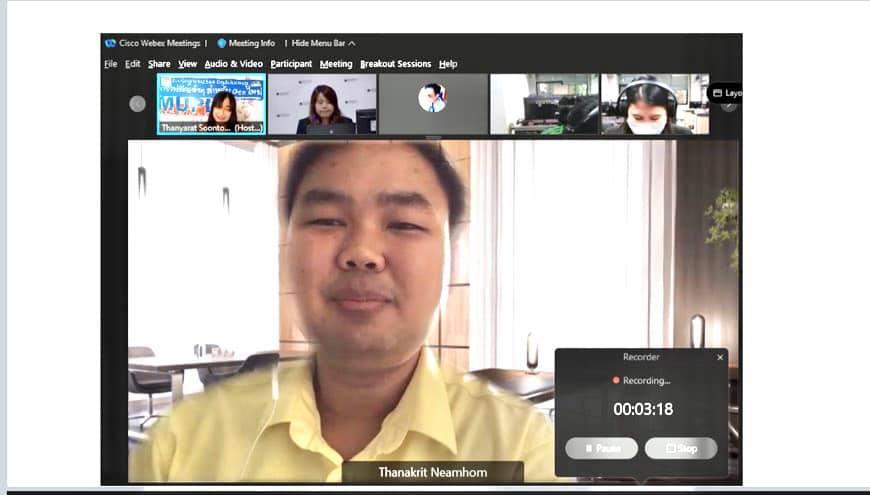870x495 pixels.
Task: Pause the recording
Action: tap(601, 448)
